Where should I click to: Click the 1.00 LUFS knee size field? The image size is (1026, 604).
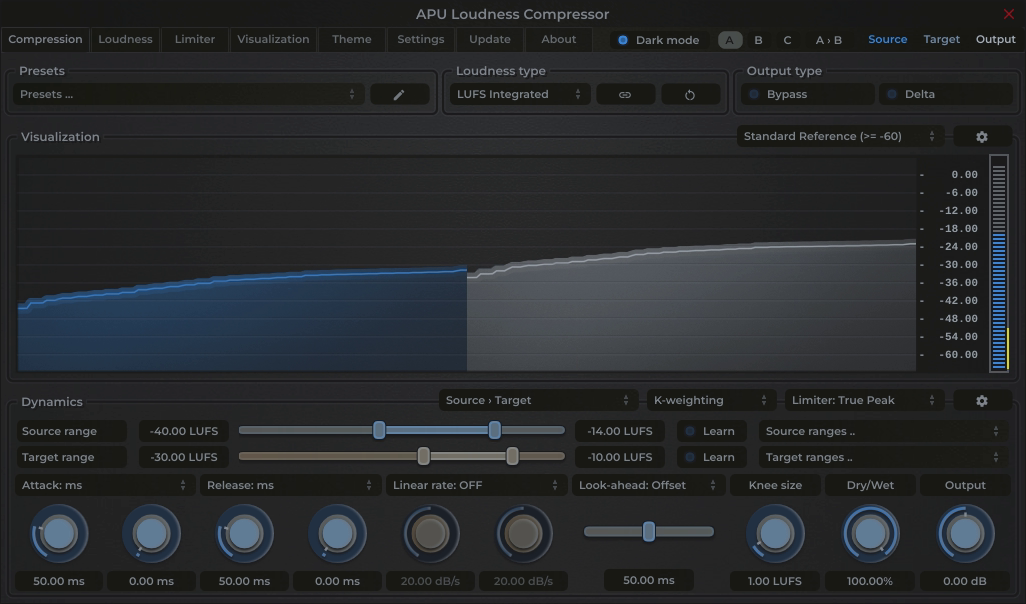pos(775,581)
